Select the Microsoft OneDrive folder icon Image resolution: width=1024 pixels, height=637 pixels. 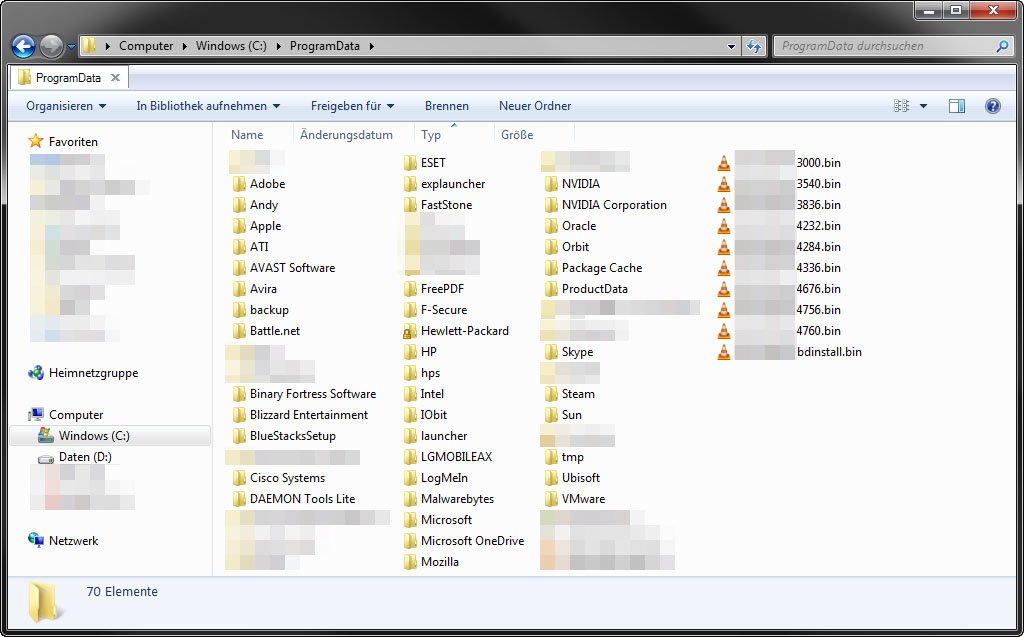point(410,541)
